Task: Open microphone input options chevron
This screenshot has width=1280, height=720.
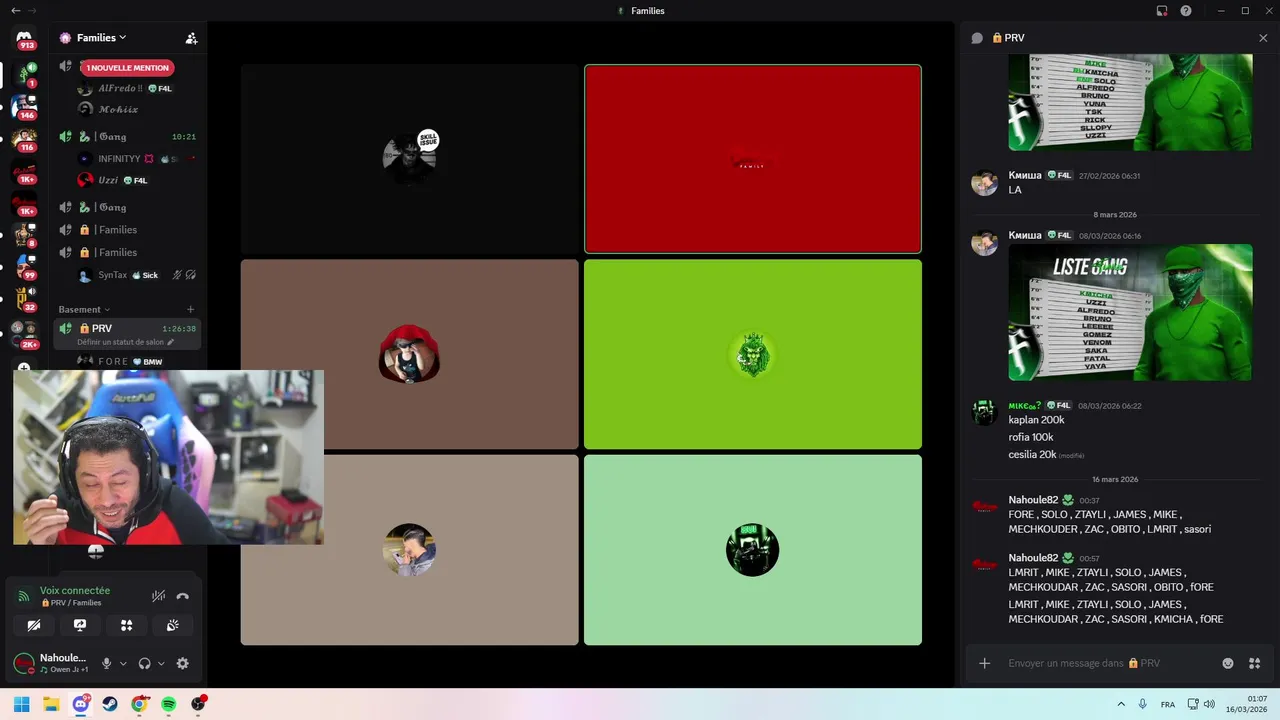Action: tap(123, 663)
